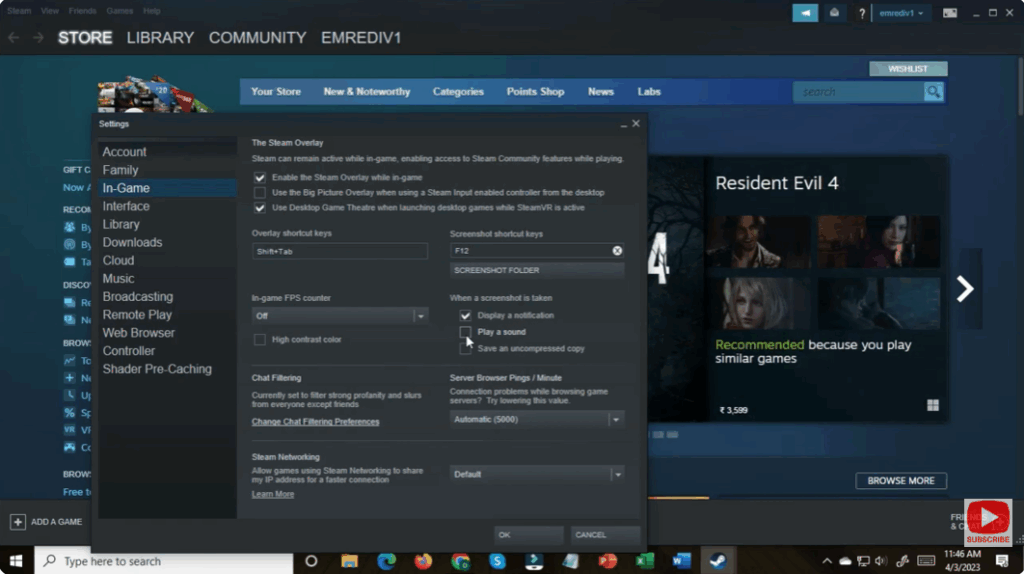Open Skype from taskbar
The width and height of the screenshot is (1024, 574).
[x=497, y=561]
